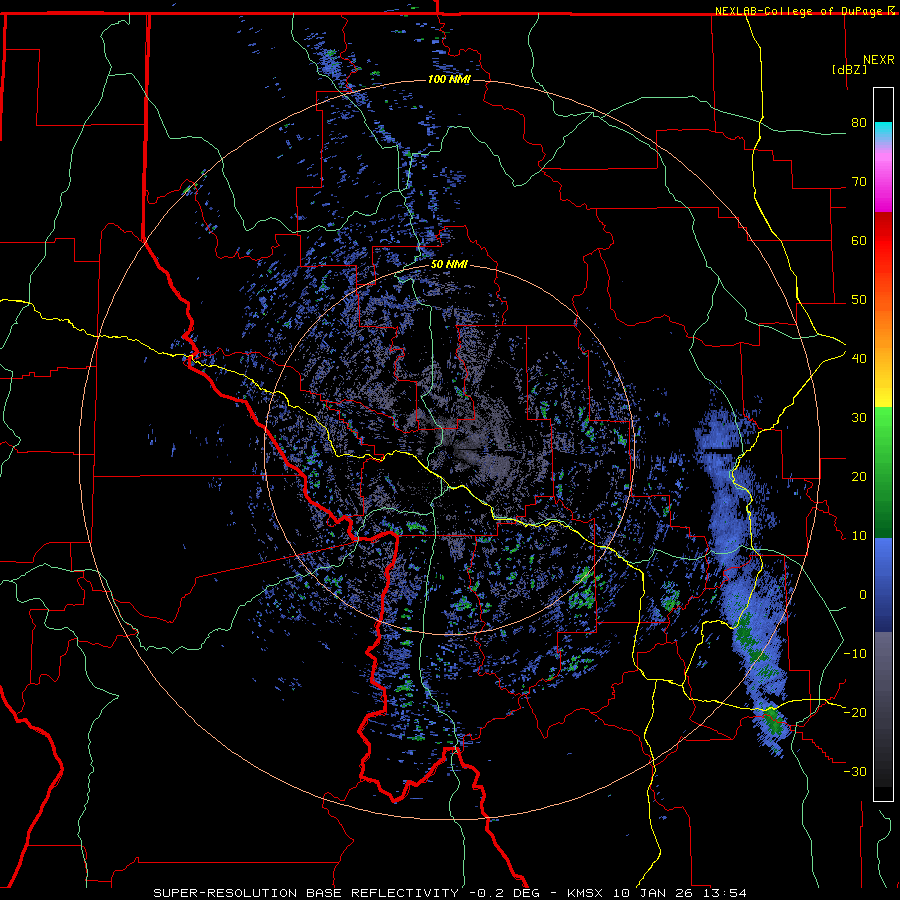This screenshot has height=900, width=900.
Task: Click the SUPER-RESOLUTION BASE REFLECTIVITY caption text
Action: (306, 893)
